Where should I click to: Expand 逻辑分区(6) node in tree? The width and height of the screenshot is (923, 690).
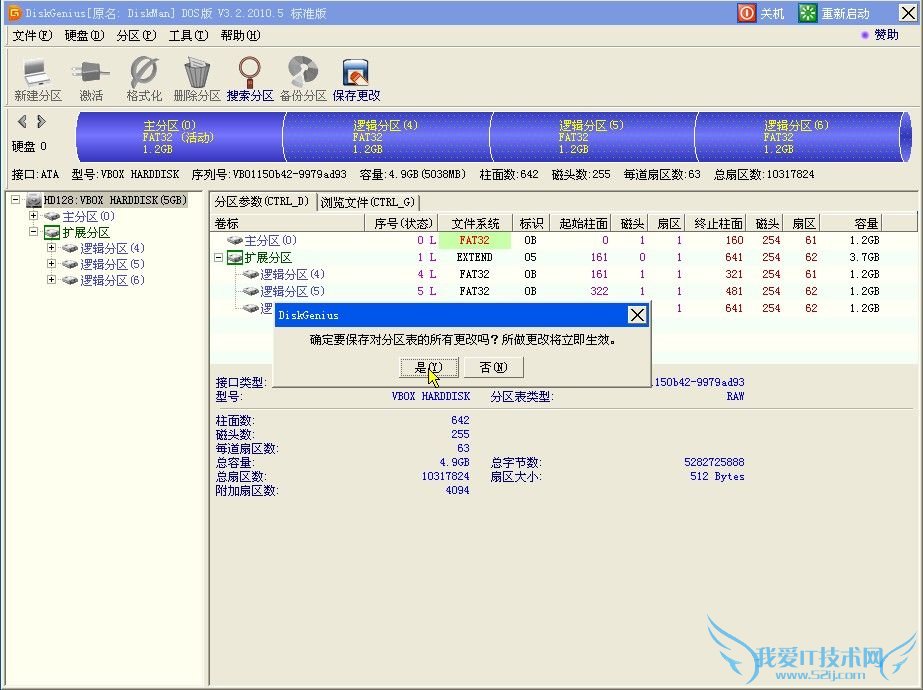(51, 280)
